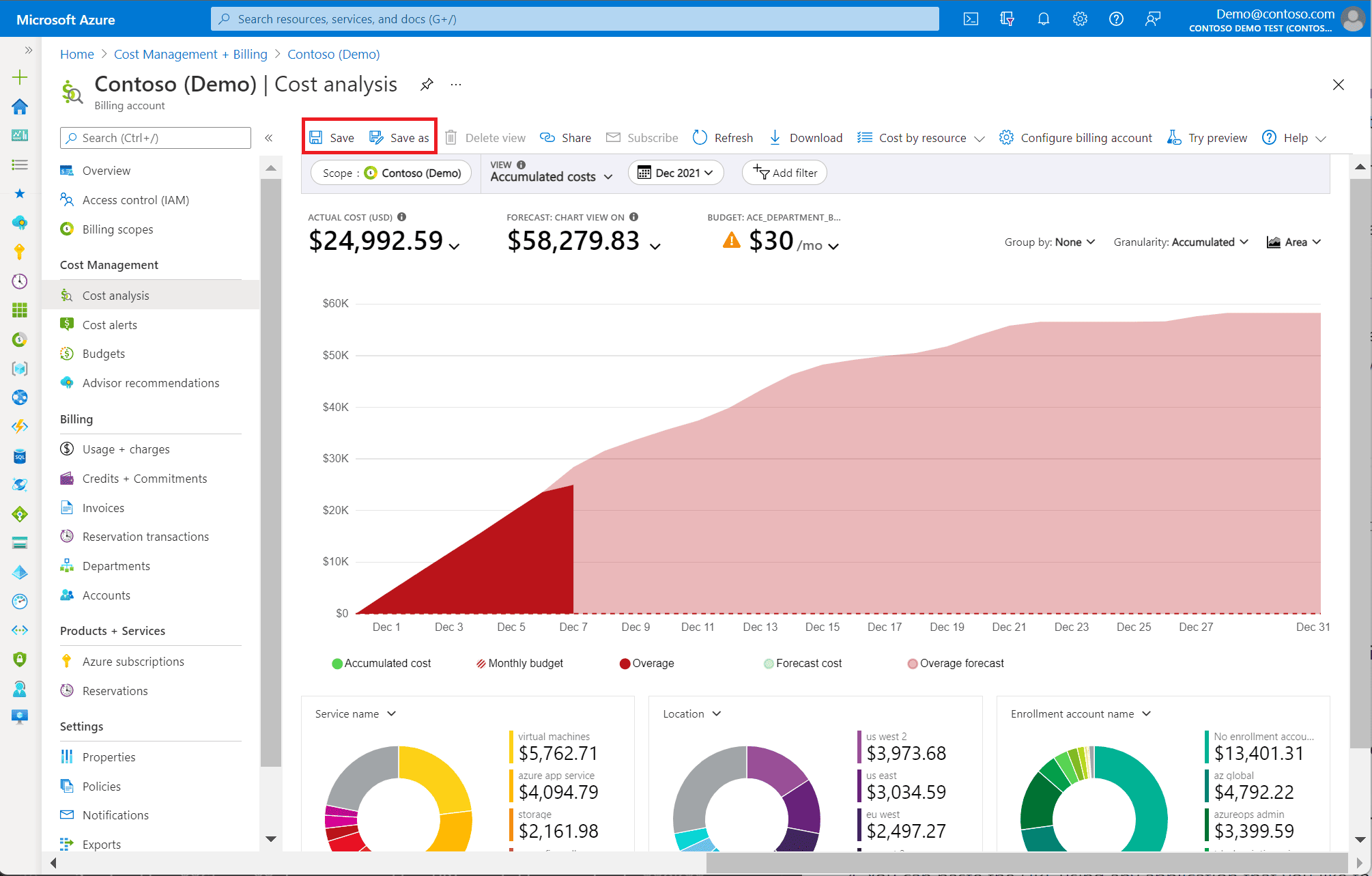The width and height of the screenshot is (1372, 876).
Task: Toggle the Monthly budget legend item
Action: tap(519, 663)
